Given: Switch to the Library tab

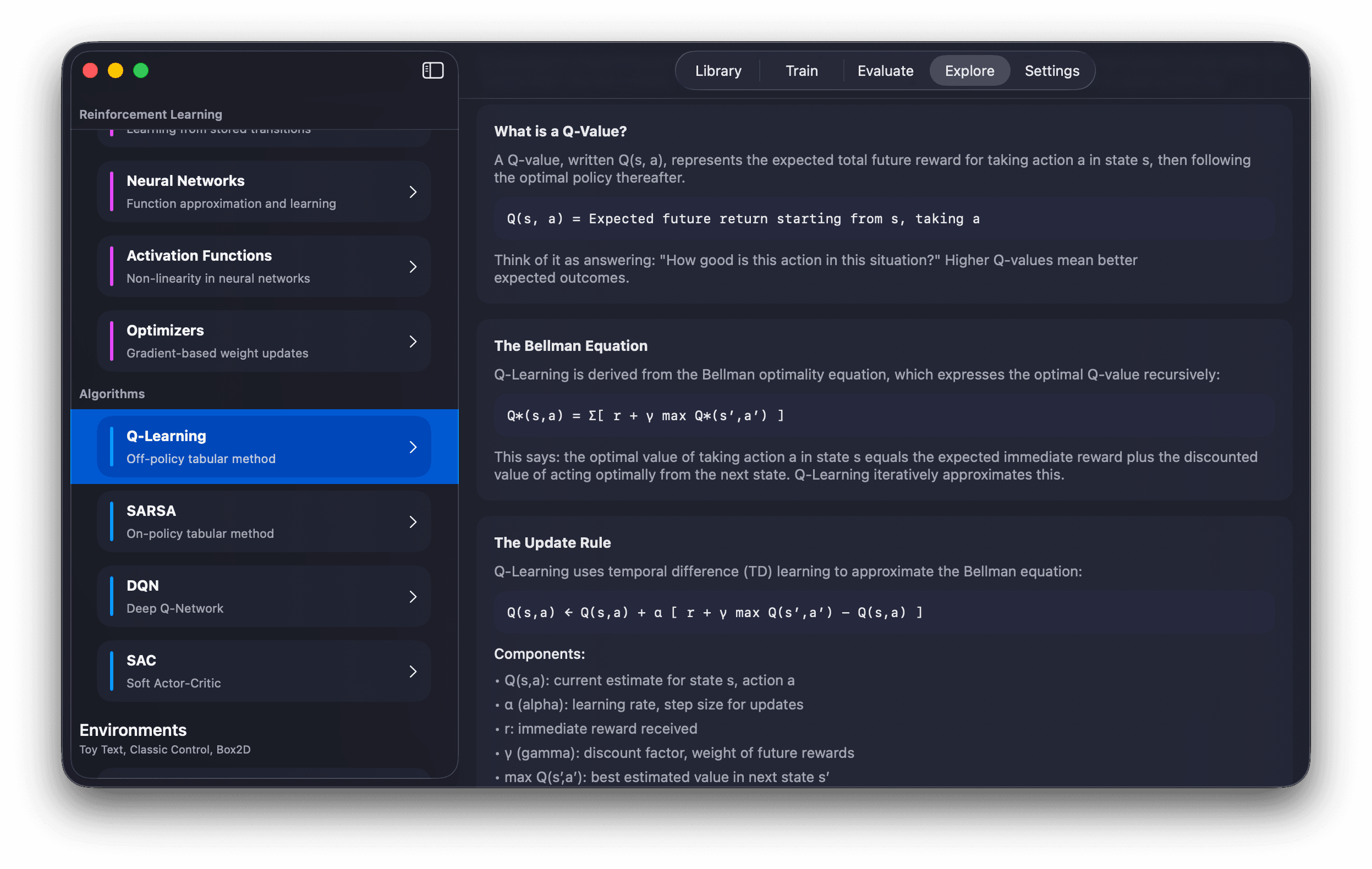Looking at the screenshot, I should pyautogui.click(x=718, y=70).
